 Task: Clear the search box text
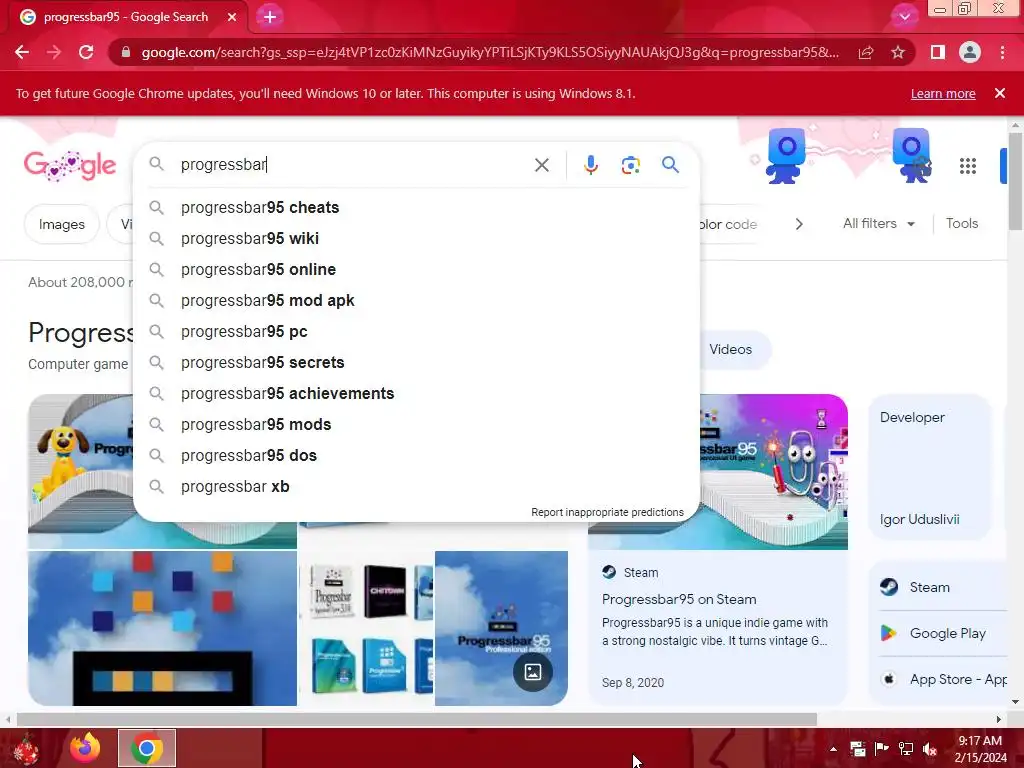tap(541, 165)
